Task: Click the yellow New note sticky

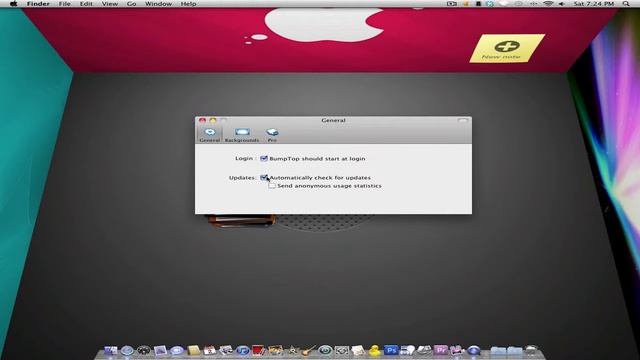Action: pyautogui.click(x=507, y=49)
